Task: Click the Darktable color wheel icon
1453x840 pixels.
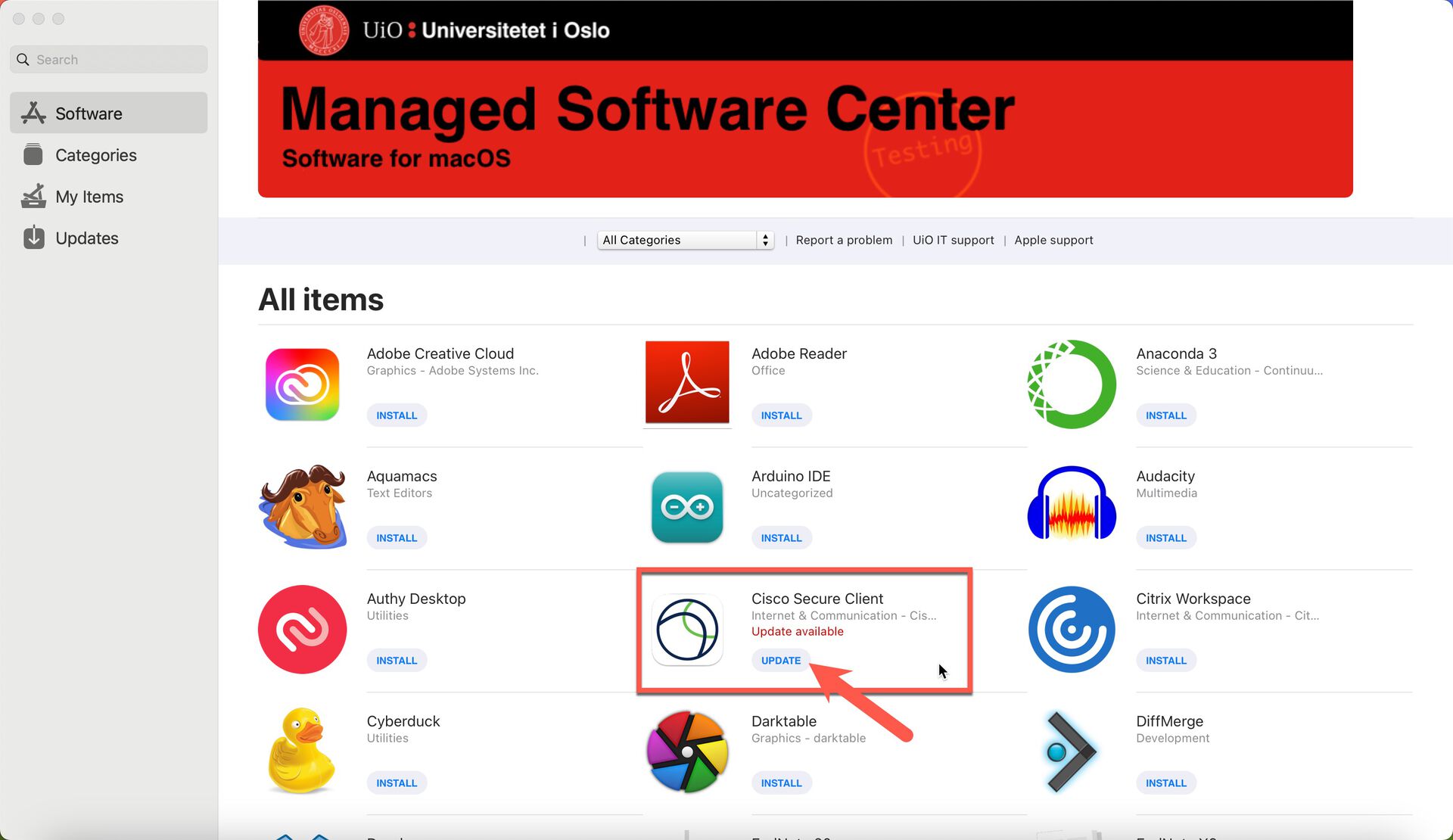Action: coord(687,752)
